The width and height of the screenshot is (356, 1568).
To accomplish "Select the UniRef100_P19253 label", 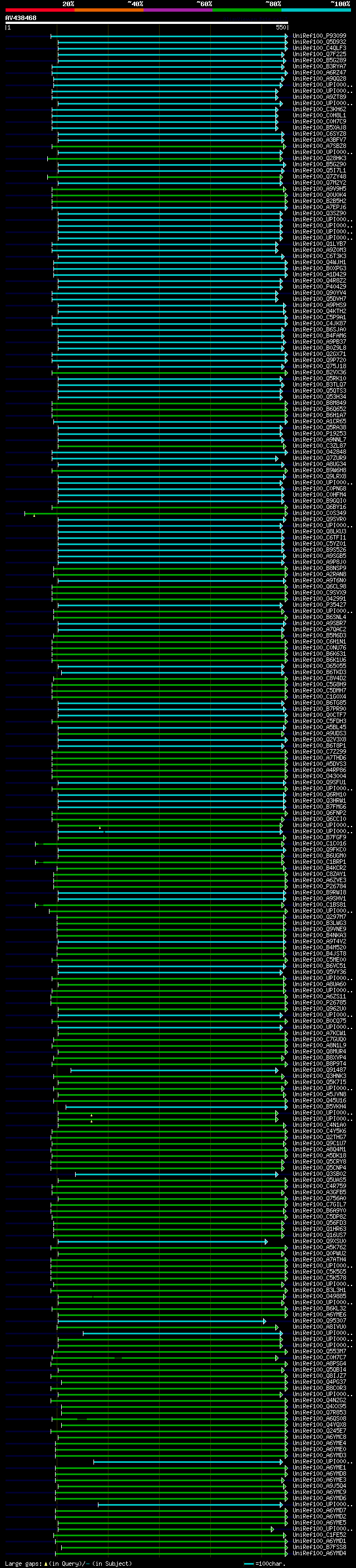I will [x=319, y=433].
